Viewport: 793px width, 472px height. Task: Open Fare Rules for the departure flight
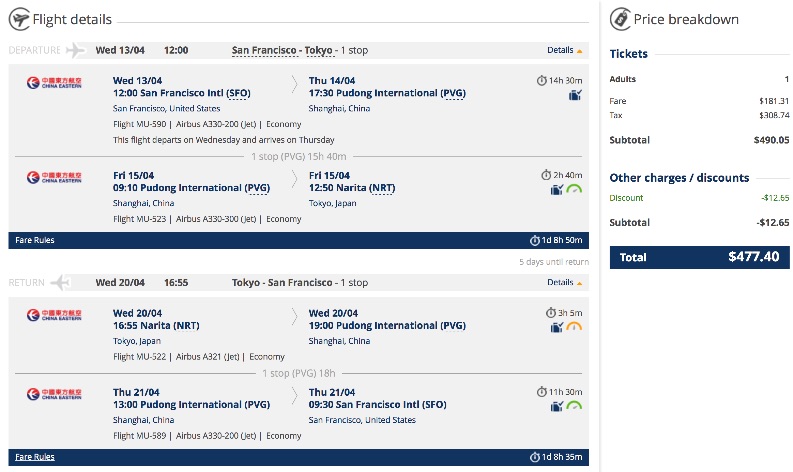click(x=35, y=240)
